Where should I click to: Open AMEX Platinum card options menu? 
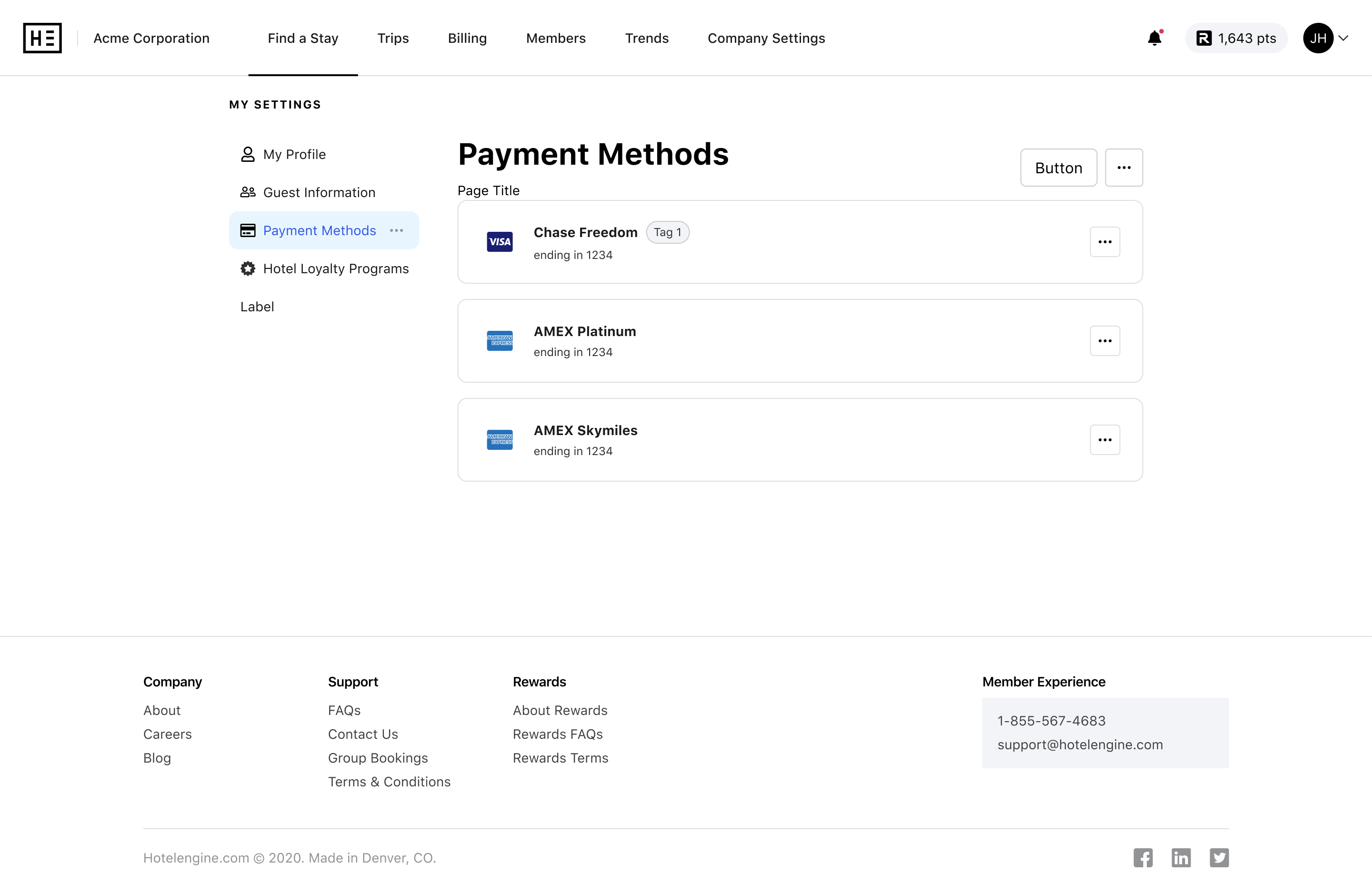coord(1104,341)
